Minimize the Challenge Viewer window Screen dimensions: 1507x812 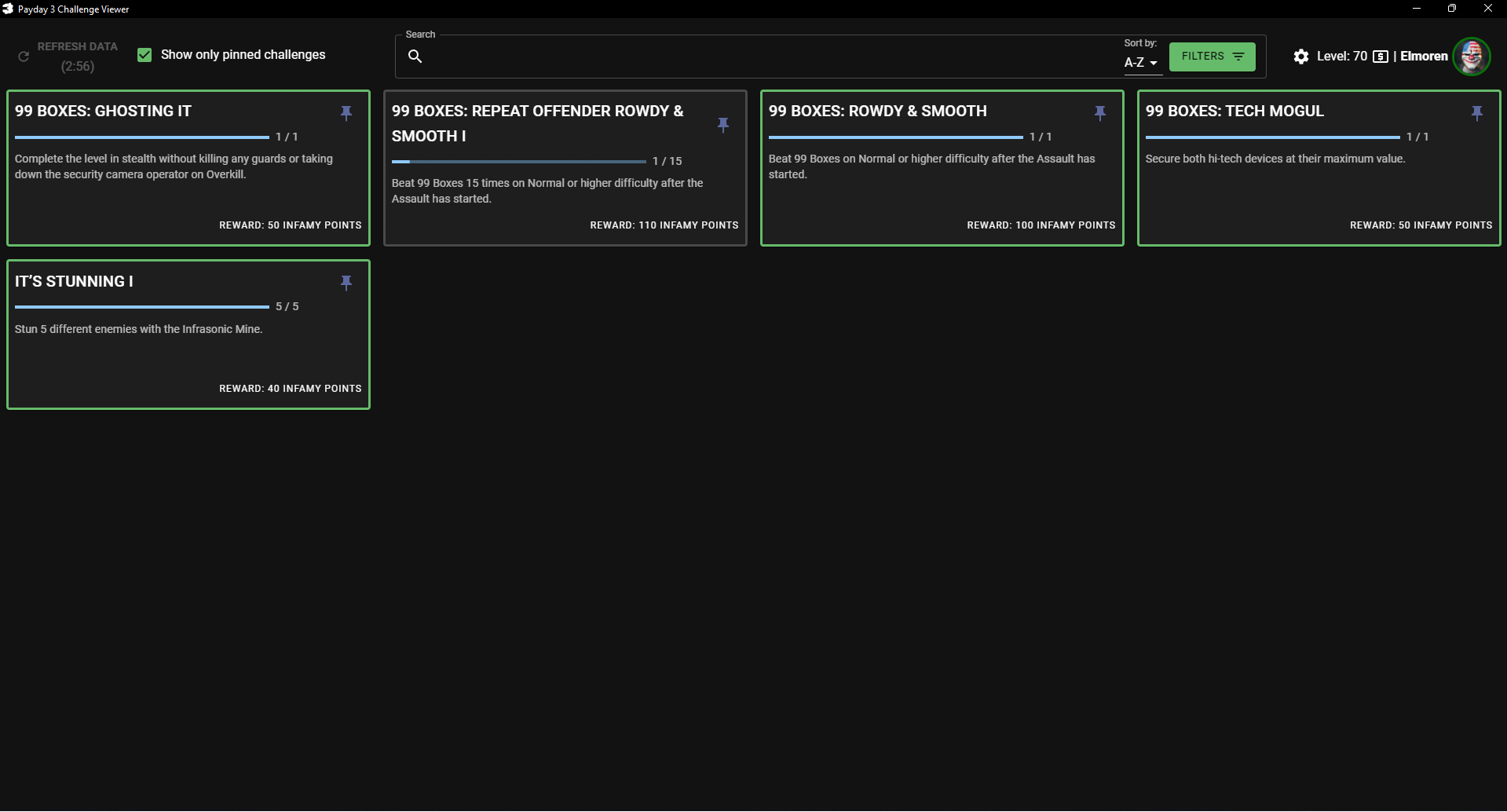pos(1417,9)
